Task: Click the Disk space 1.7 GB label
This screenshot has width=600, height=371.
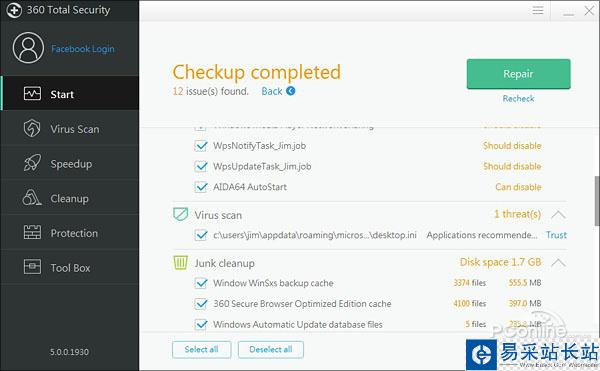Action: [x=501, y=262]
